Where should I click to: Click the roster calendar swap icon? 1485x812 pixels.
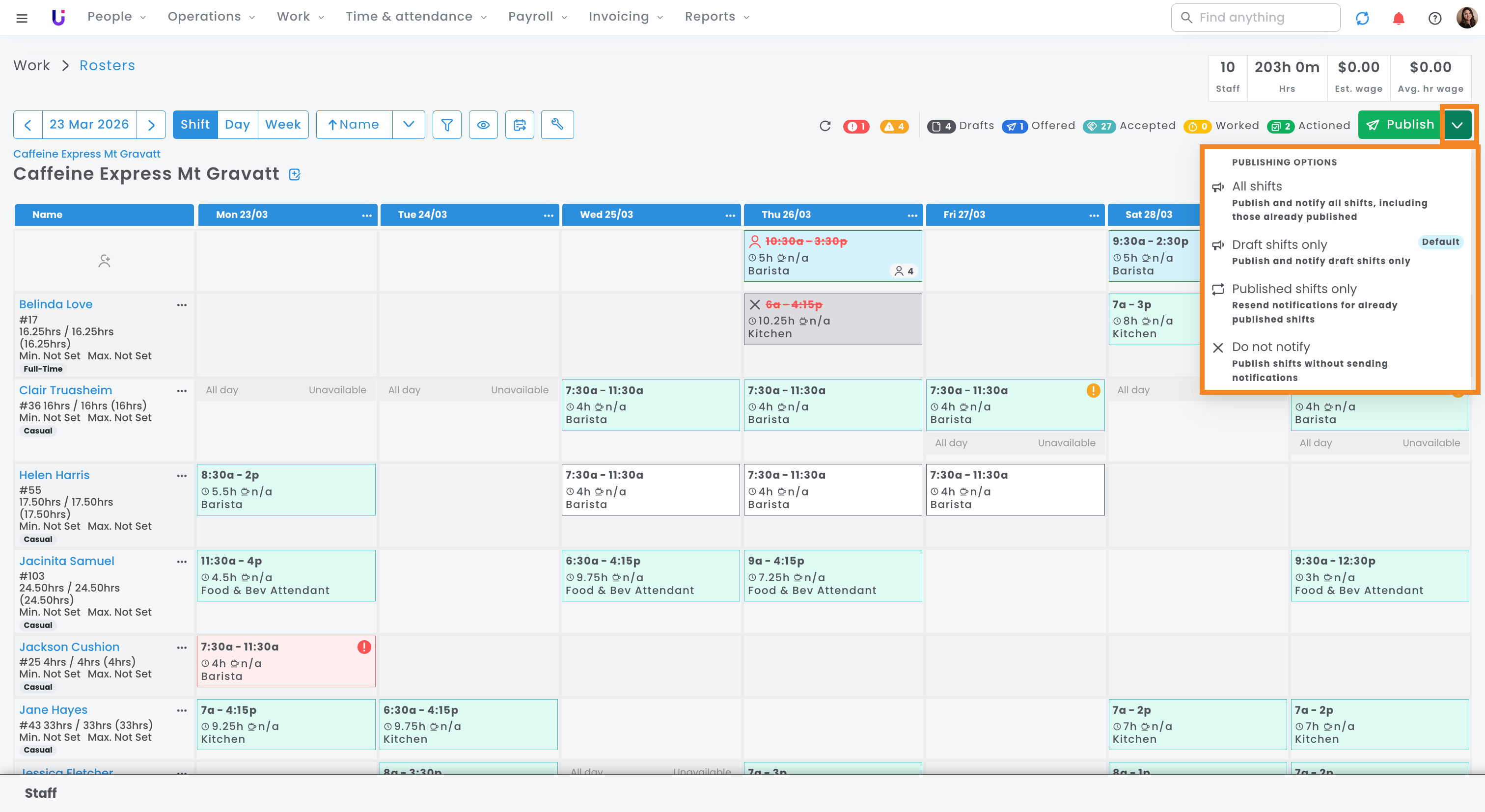(520, 125)
